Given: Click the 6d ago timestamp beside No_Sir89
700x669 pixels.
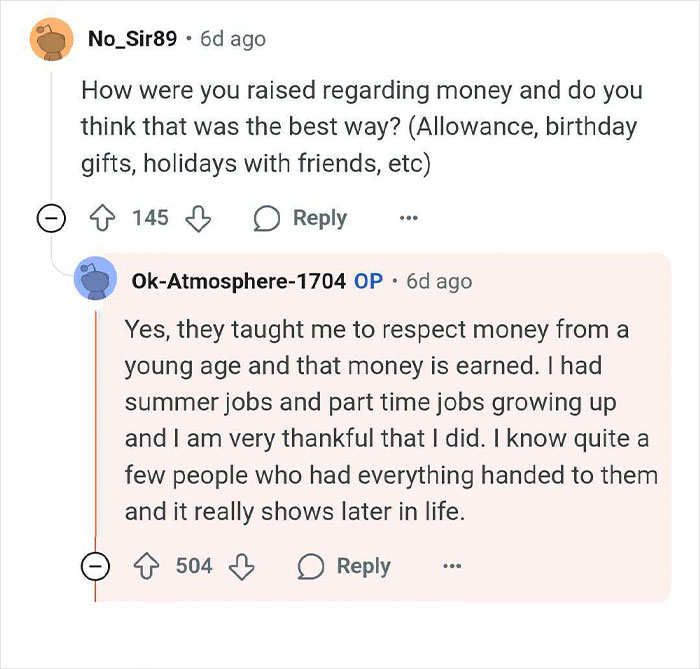Looking at the screenshot, I should coord(233,39).
